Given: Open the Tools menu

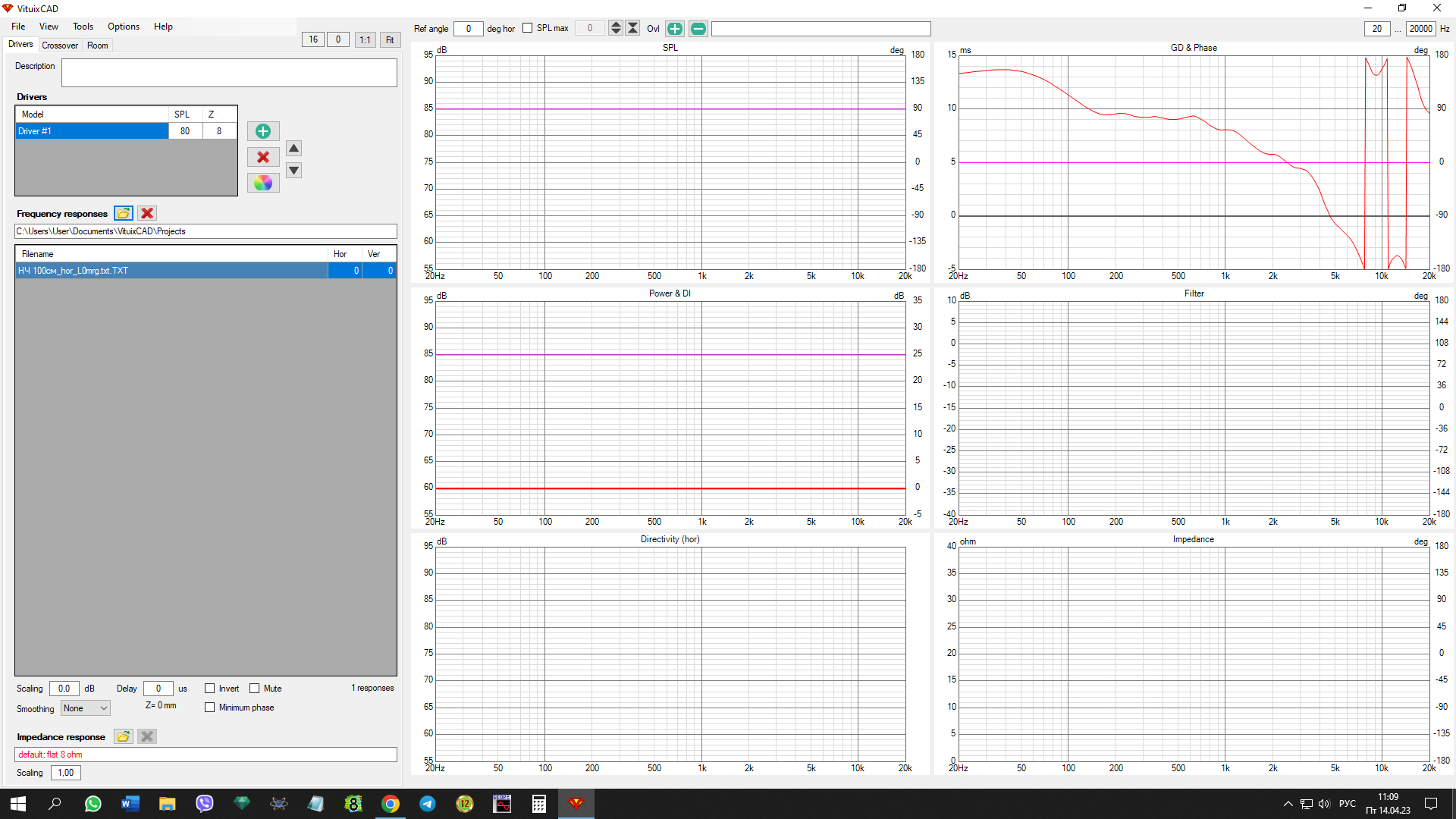Looking at the screenshot, I should pyautogui.click(x=83, y=27).
